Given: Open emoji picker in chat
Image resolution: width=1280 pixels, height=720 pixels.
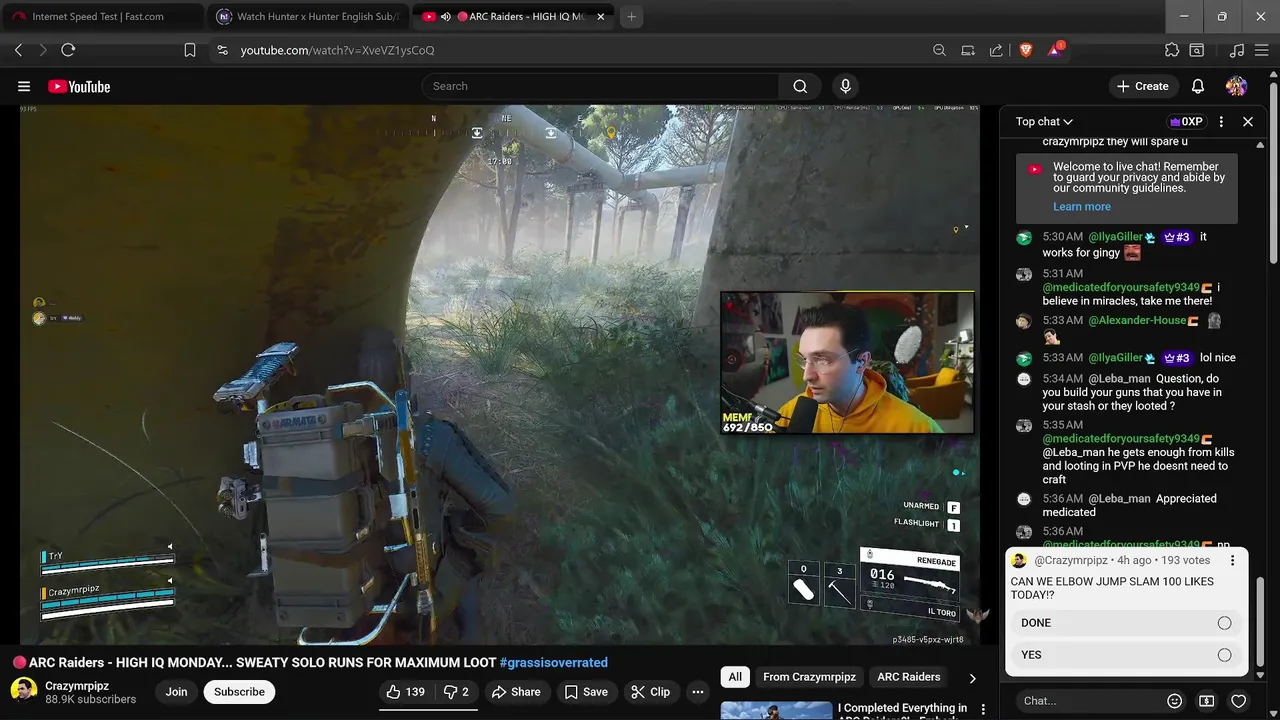Looking at the screenshot, I should tap(1175, 701).
